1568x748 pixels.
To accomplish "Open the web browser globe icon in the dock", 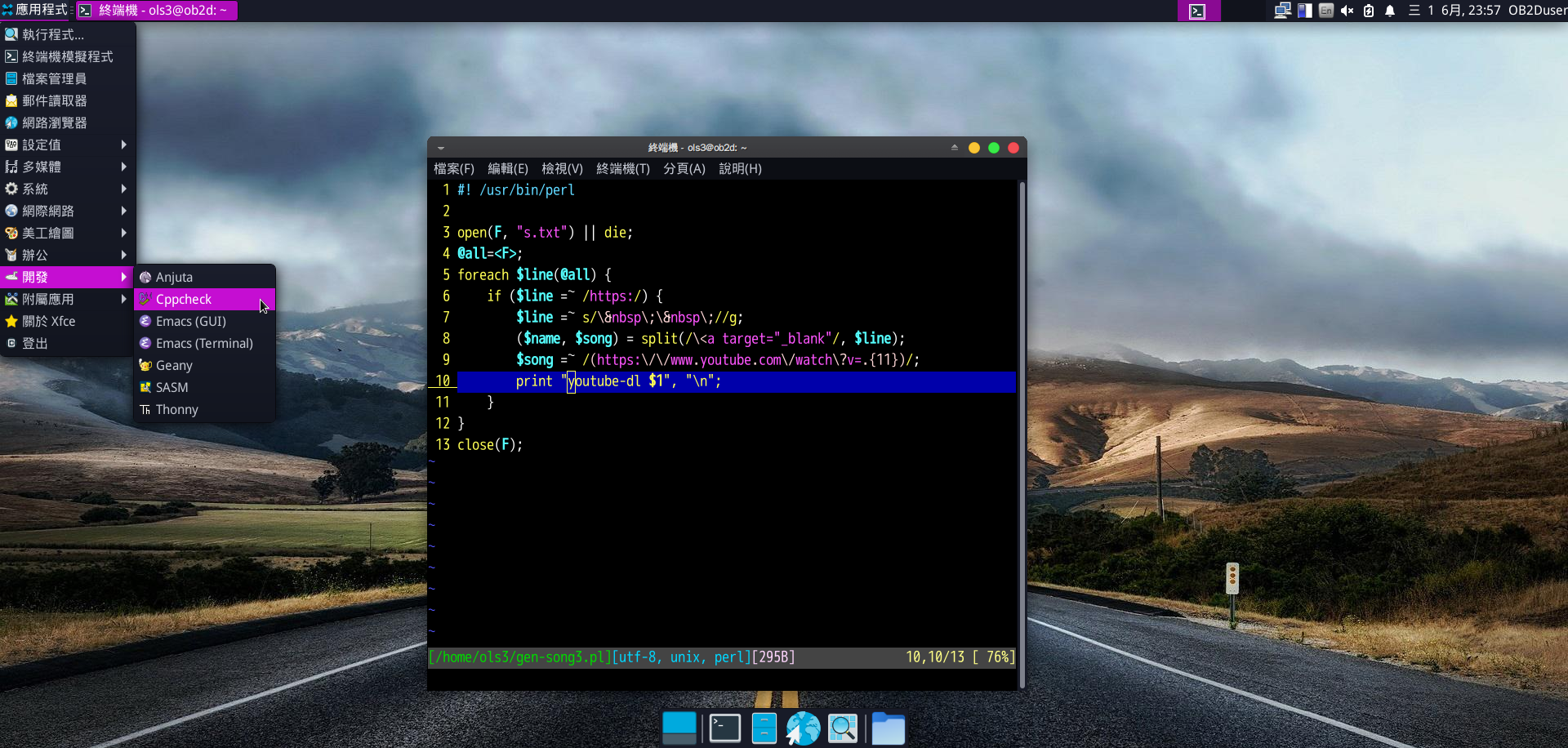I will pyautogui.click(x=803, y=728).
